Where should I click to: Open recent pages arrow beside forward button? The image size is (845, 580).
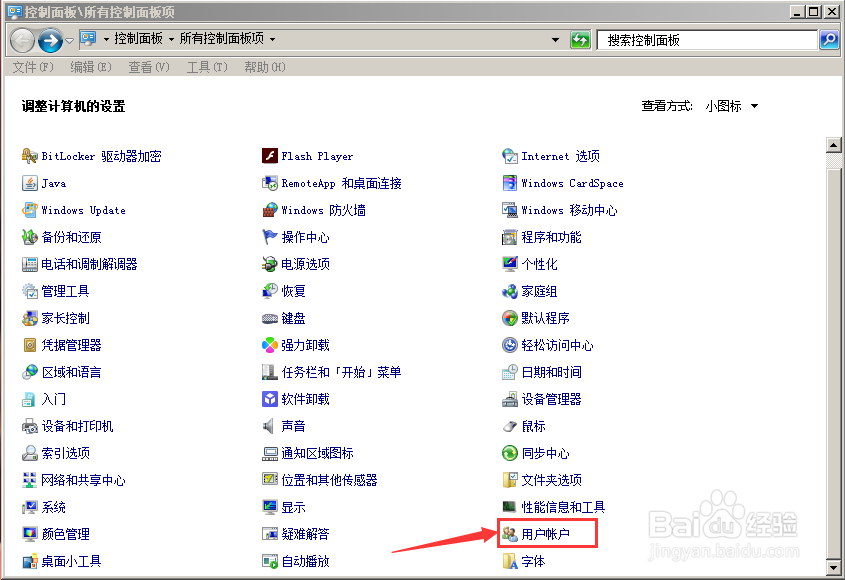(x=70, y=40)
